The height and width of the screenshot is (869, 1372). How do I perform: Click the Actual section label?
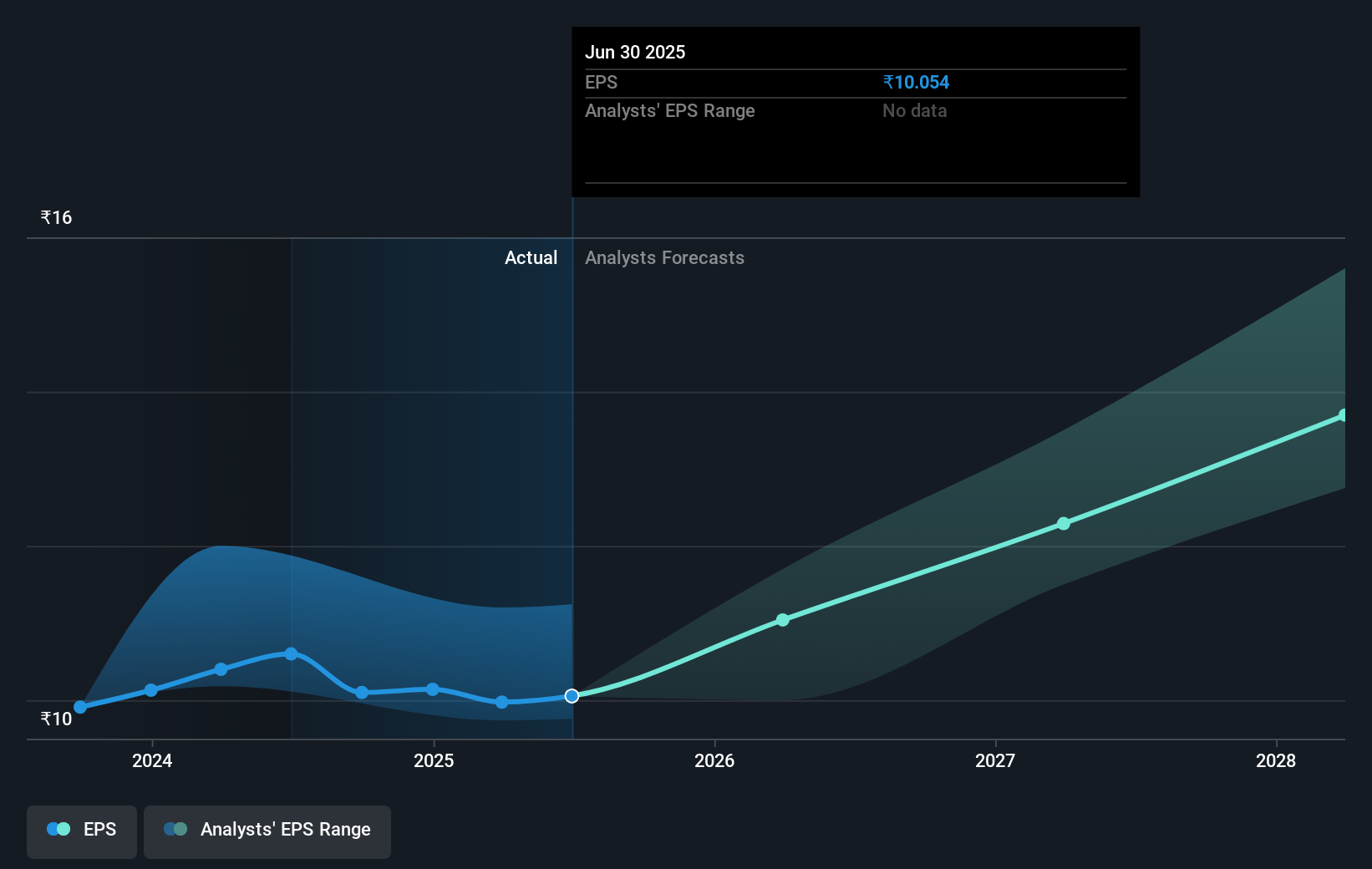(x=531, y=257)
